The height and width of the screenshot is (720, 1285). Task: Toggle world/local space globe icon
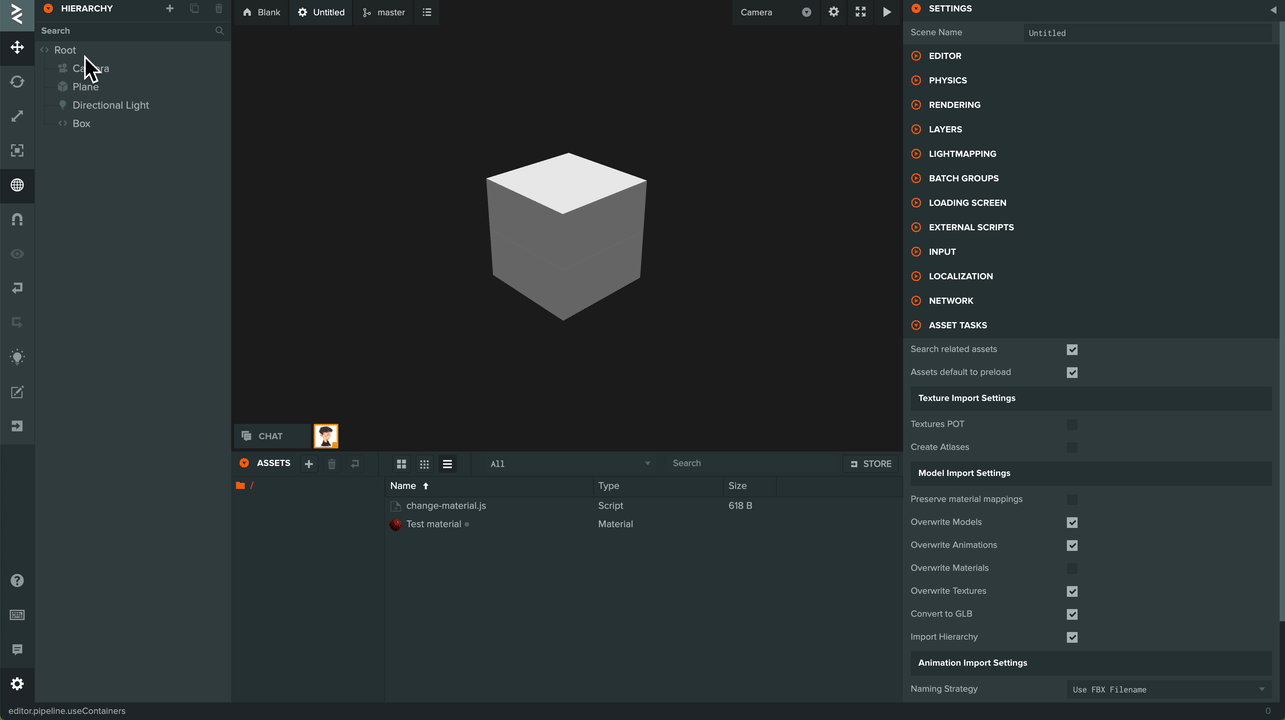(x=17, y=185)
